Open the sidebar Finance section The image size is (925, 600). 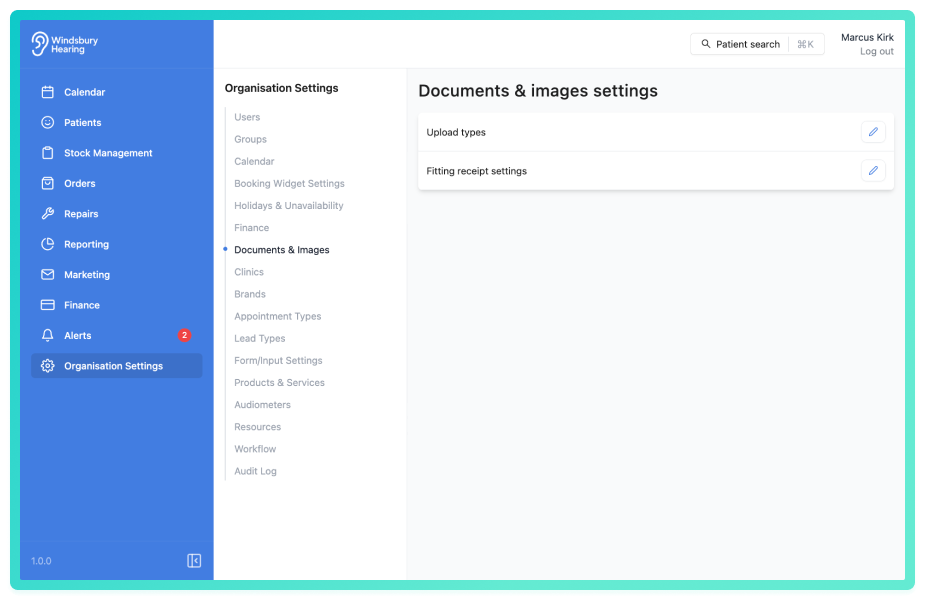(81, 305)
